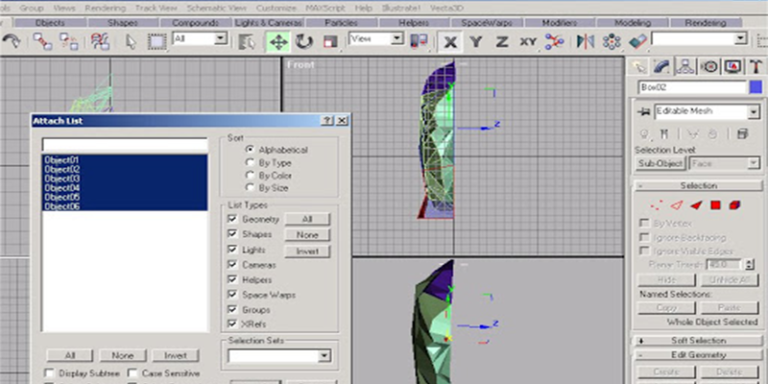
Task: Restrict transform to the X axis
Action: (x=450, y=42)
